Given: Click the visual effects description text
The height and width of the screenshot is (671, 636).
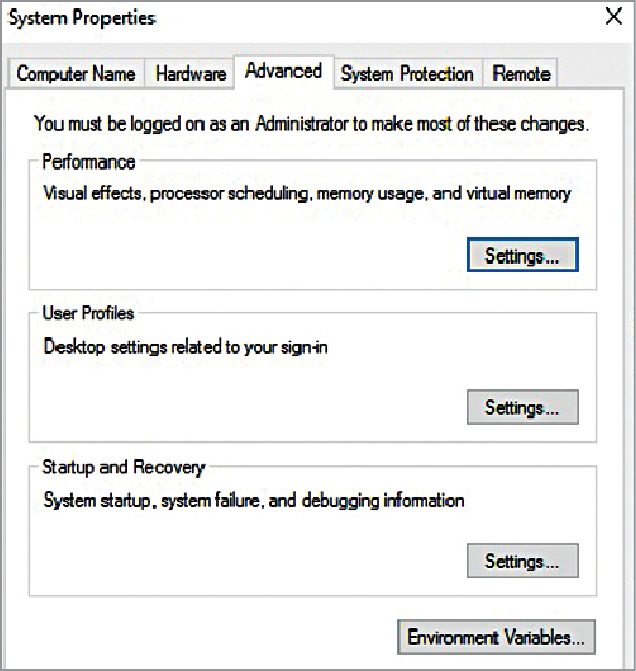Looking at the screenshot, I should tap(307, 193).
